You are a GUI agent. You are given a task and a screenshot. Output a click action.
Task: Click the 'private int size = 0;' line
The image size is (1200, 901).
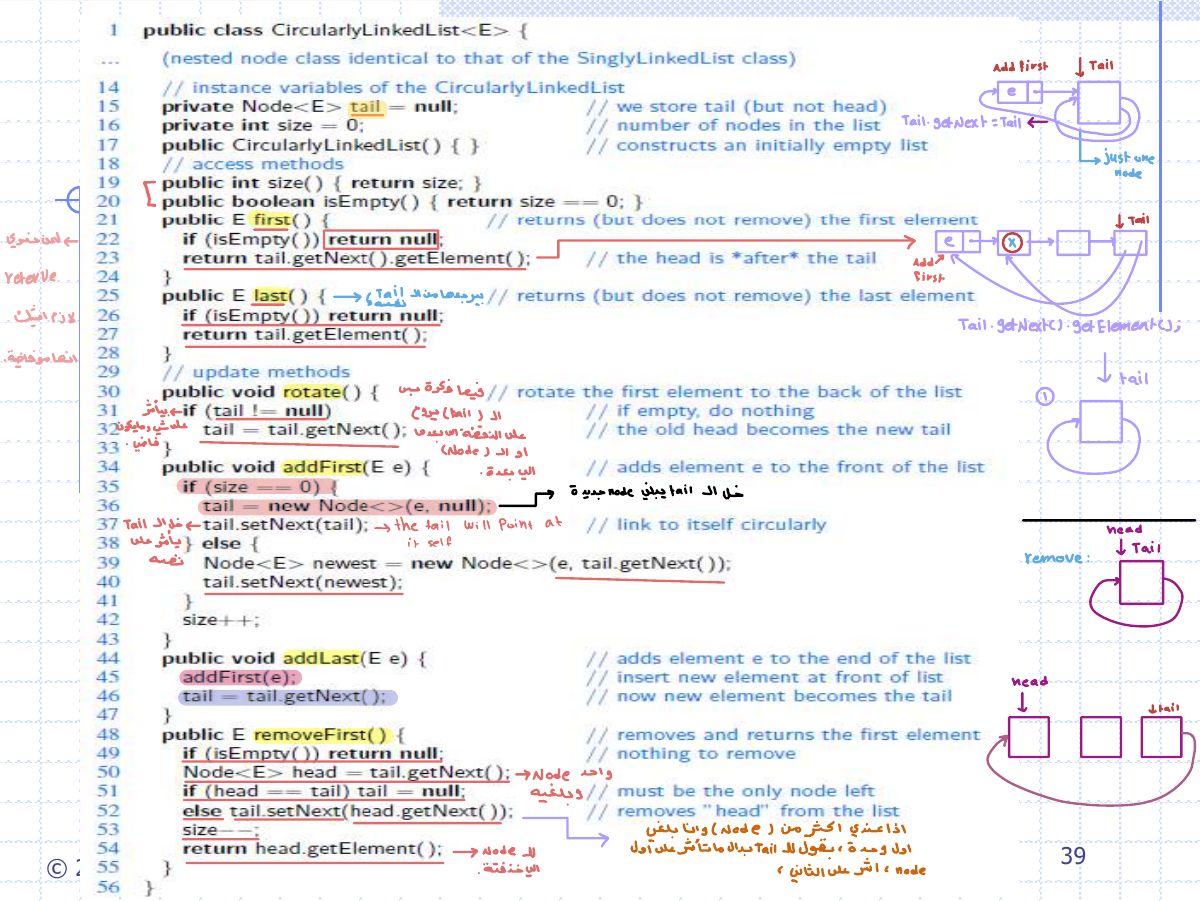click(x=263, y=125)
